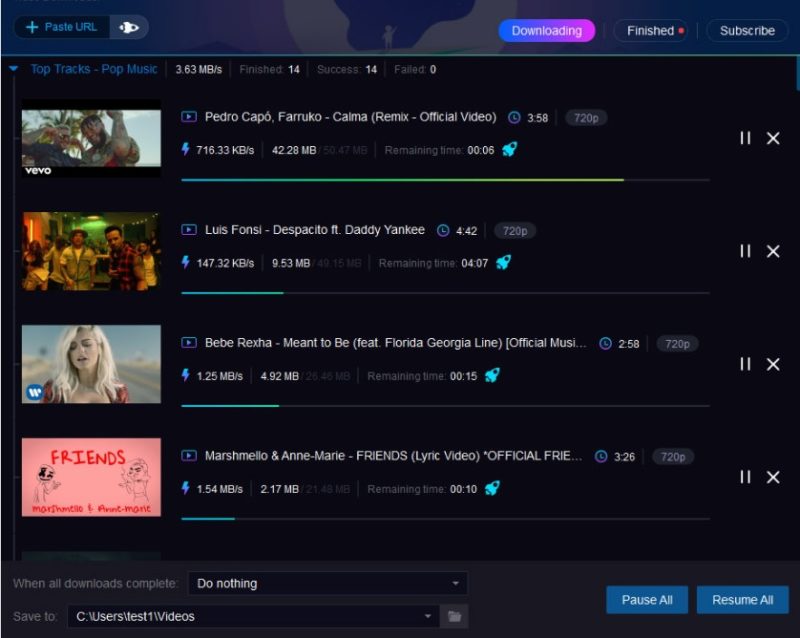Cancel the Pedro Capó Calma download
This screenshot has height=638, width=800.
pos(773,138)
